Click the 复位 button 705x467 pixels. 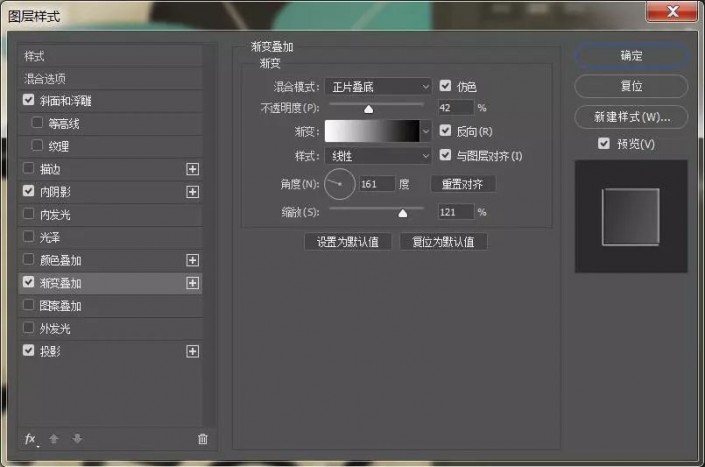coord(631,86)
